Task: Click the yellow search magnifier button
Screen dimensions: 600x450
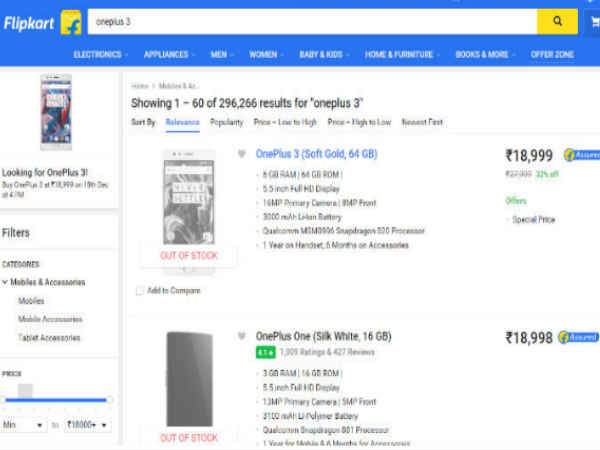Action: coord(558,21)
